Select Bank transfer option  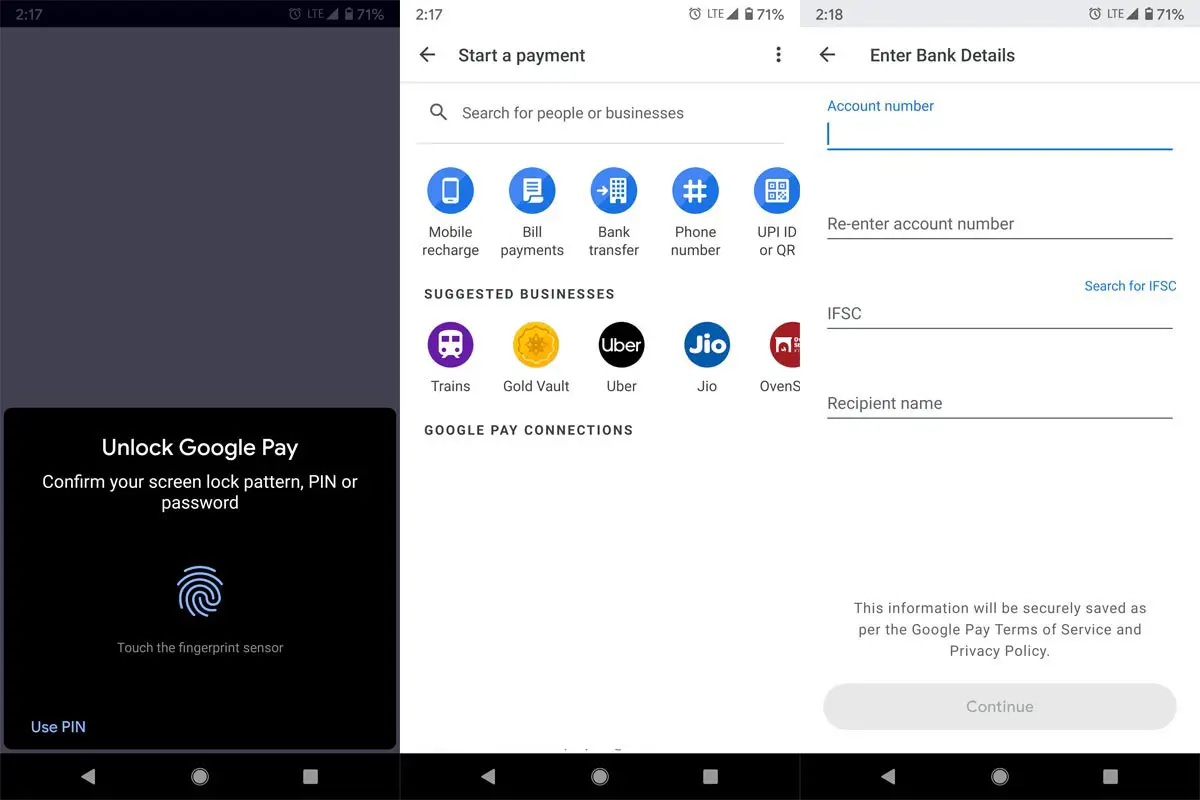point(614,212)
